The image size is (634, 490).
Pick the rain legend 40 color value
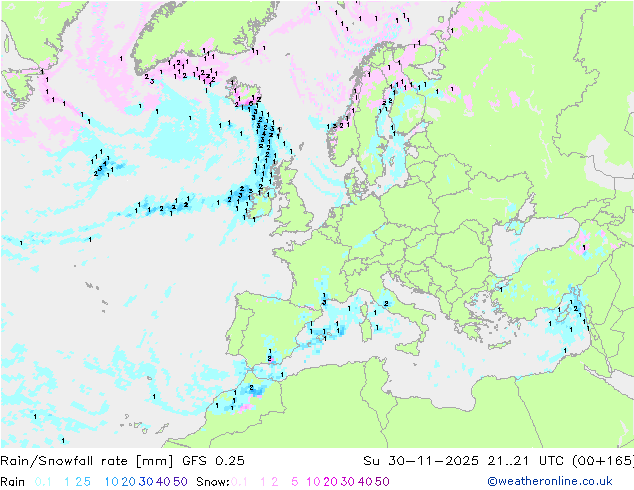click(163, 482)
